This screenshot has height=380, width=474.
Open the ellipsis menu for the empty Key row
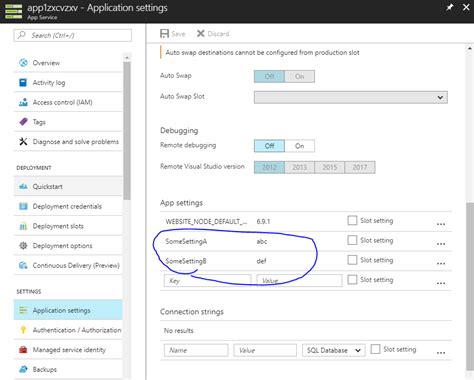point(441,283)
